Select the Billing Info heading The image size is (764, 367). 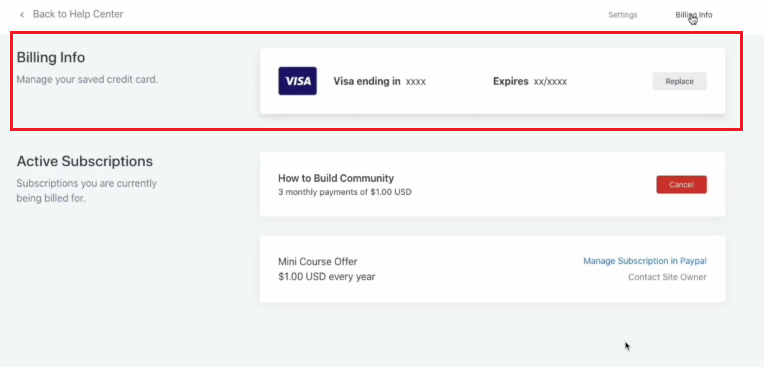click(x=51, y=58)
